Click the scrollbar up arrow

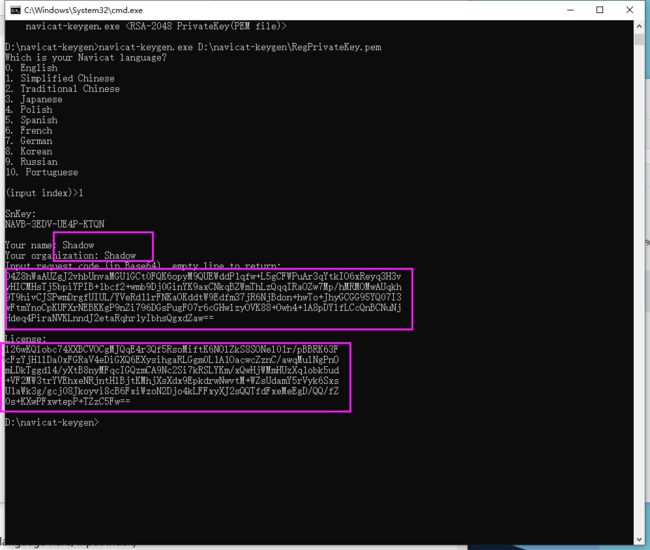(638, 27)
